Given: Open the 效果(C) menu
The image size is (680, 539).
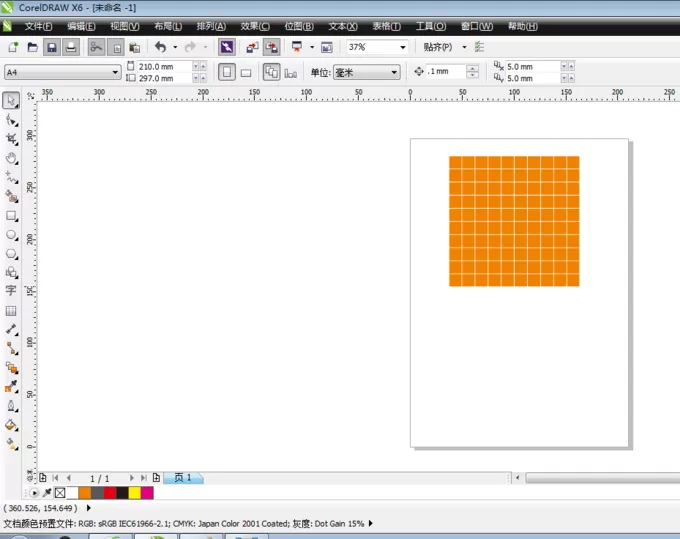Looking at the screenshot, I should [x=255, y=26].
